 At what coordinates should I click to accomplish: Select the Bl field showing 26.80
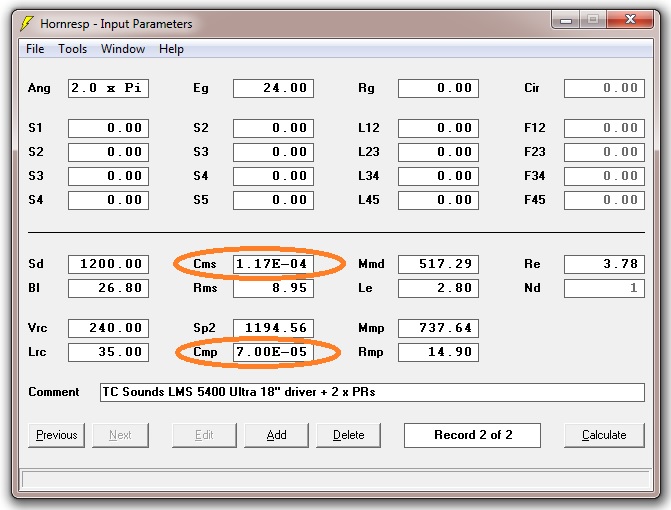[108, 288]
